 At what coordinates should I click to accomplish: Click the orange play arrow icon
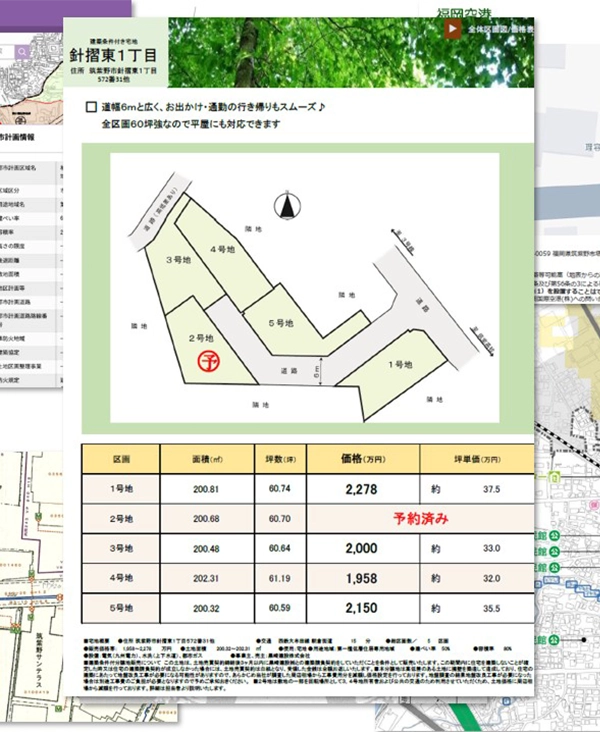[x=452, y=29]
